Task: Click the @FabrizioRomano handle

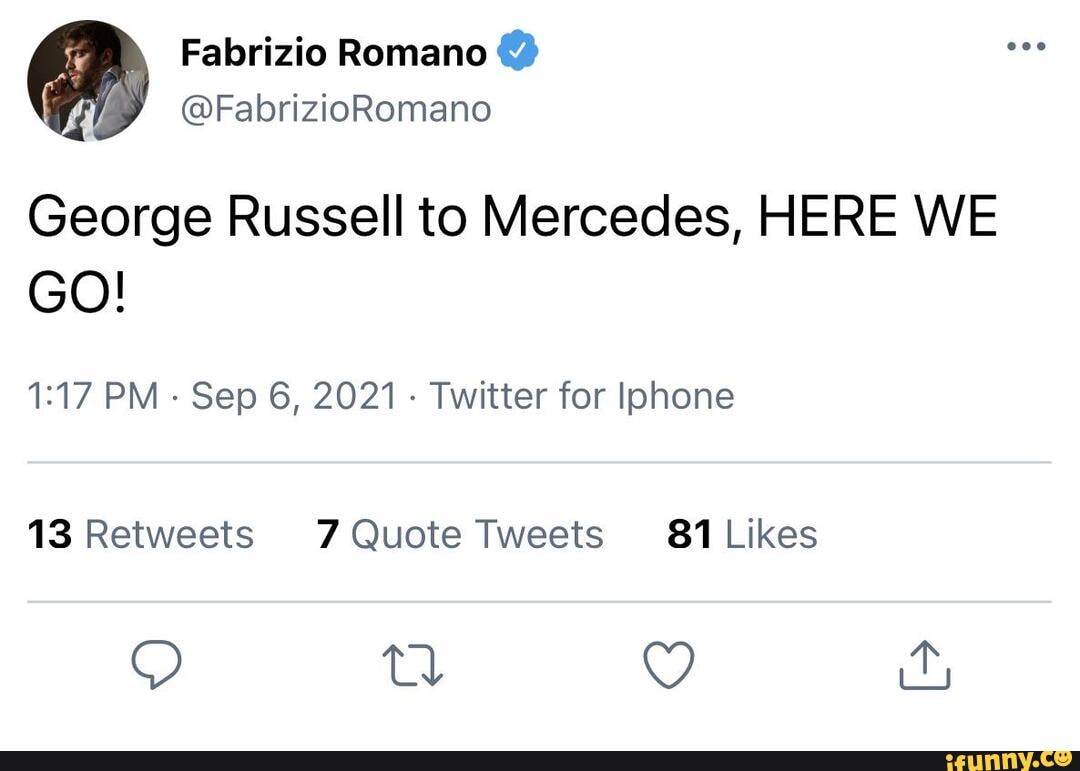Action: tap(335, 107)
